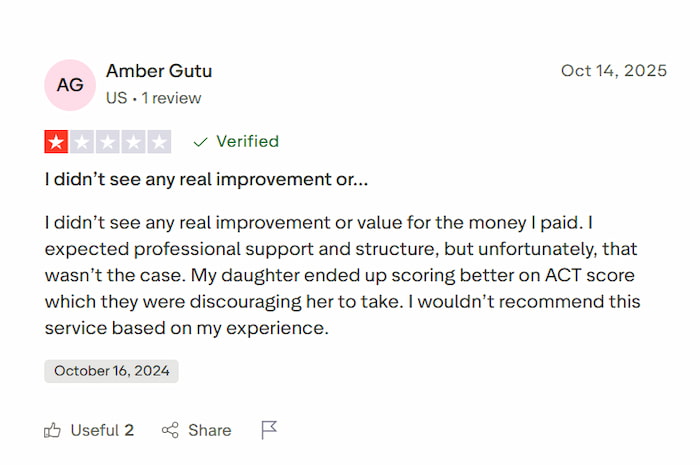Click the thumbs-up Useful icon

(x=53, y=430)
